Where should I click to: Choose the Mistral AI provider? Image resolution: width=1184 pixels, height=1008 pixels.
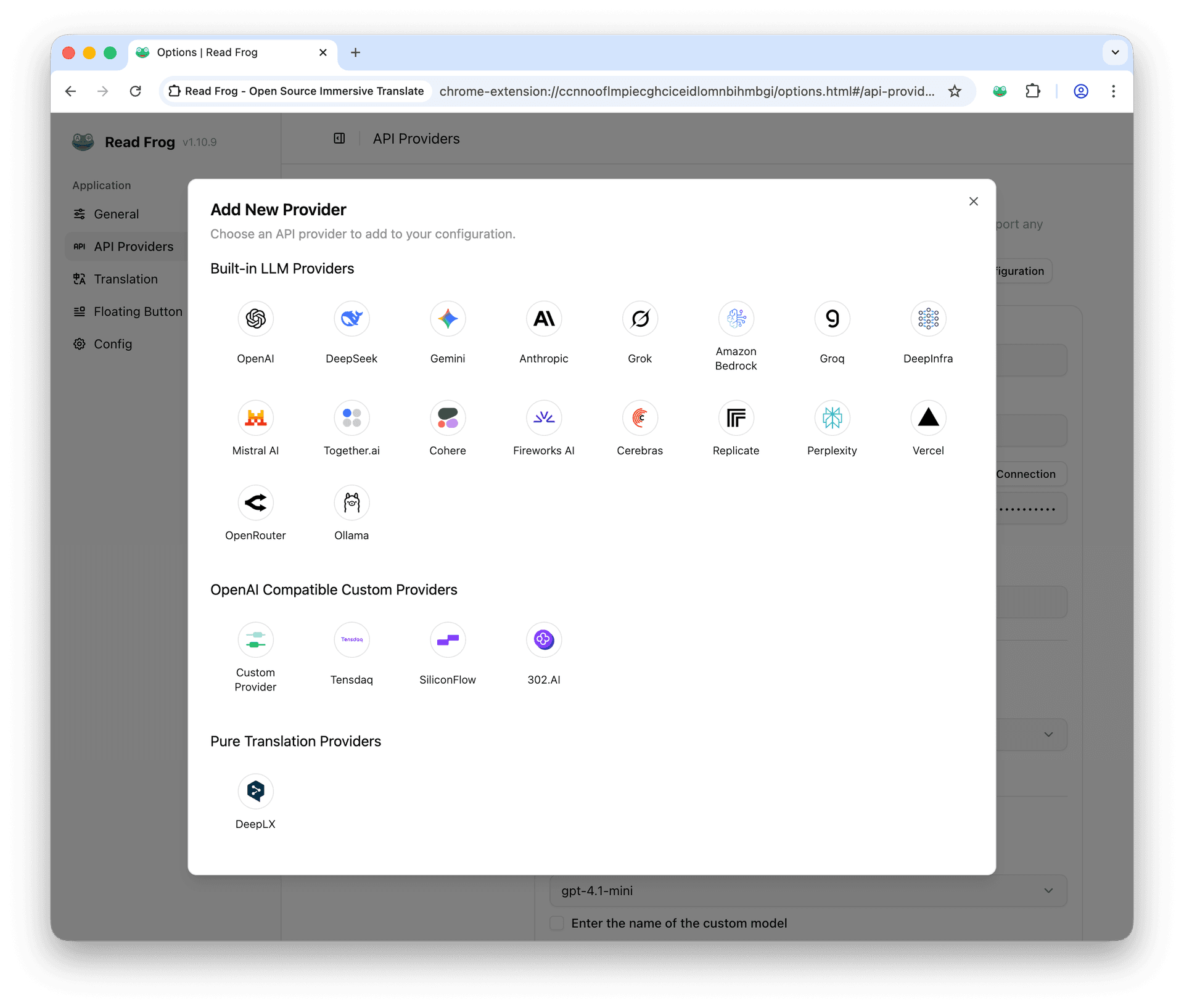click(x=255, y=417)
